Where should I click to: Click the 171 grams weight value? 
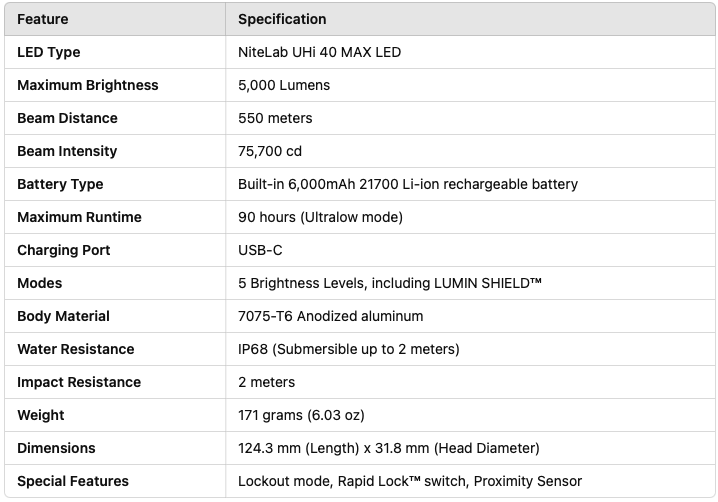coord(301,415)
